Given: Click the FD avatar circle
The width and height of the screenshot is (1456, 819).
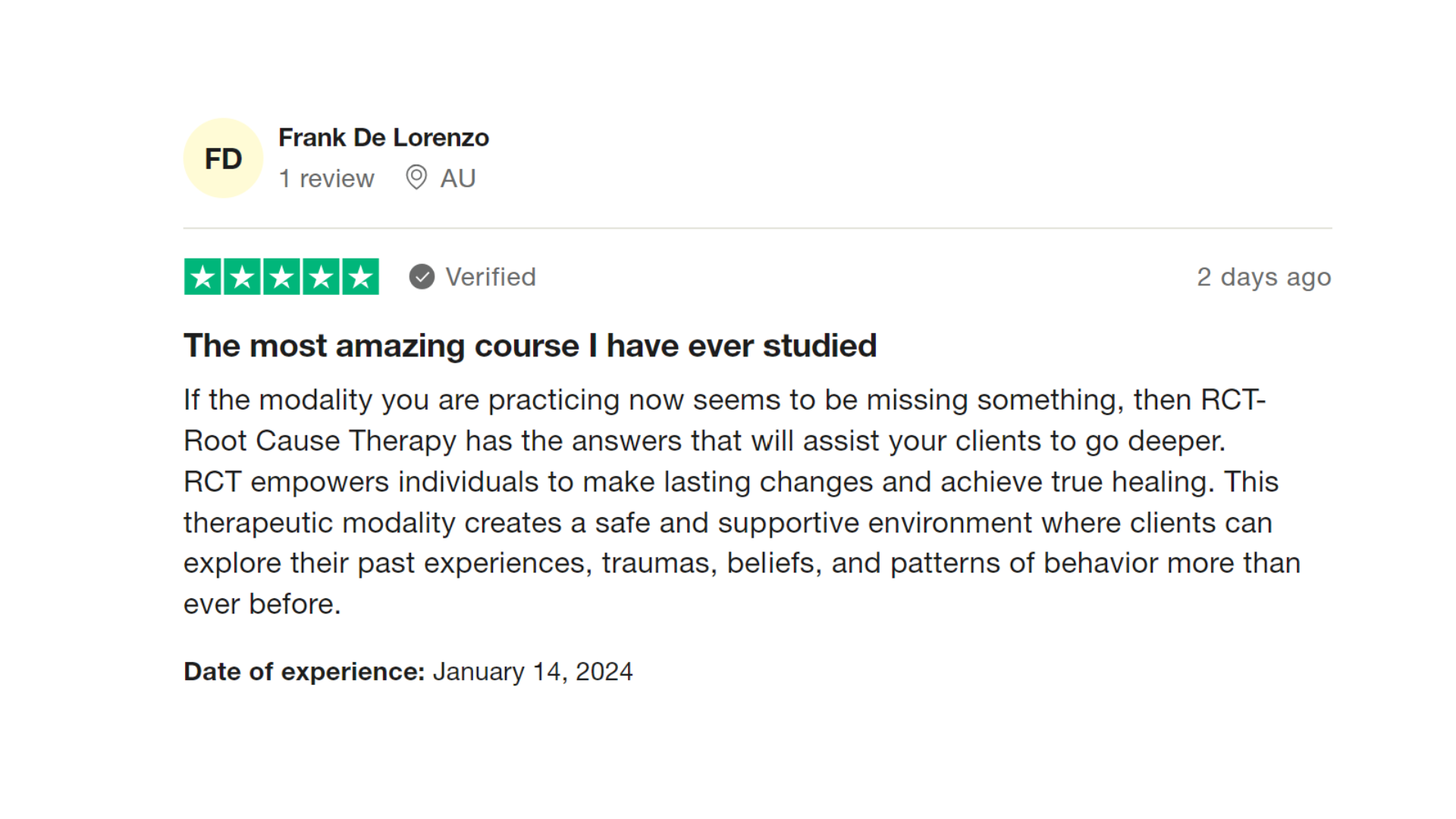Looking at the screenshot, I should click(x=223, y=158).
